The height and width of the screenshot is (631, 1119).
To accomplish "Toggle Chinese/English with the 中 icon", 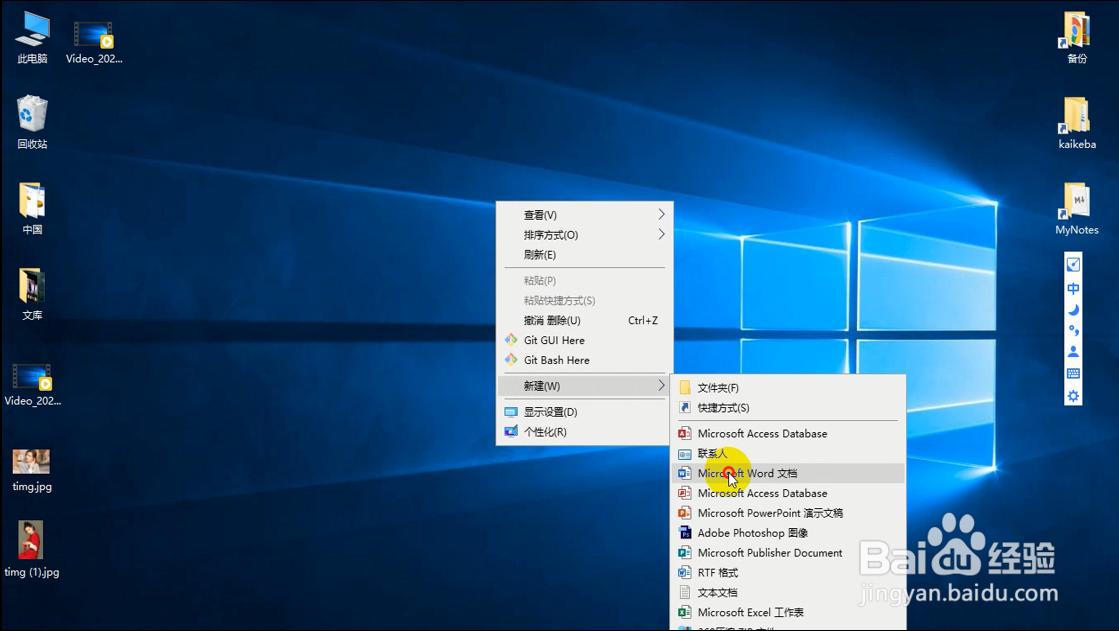I will 1072,289.
